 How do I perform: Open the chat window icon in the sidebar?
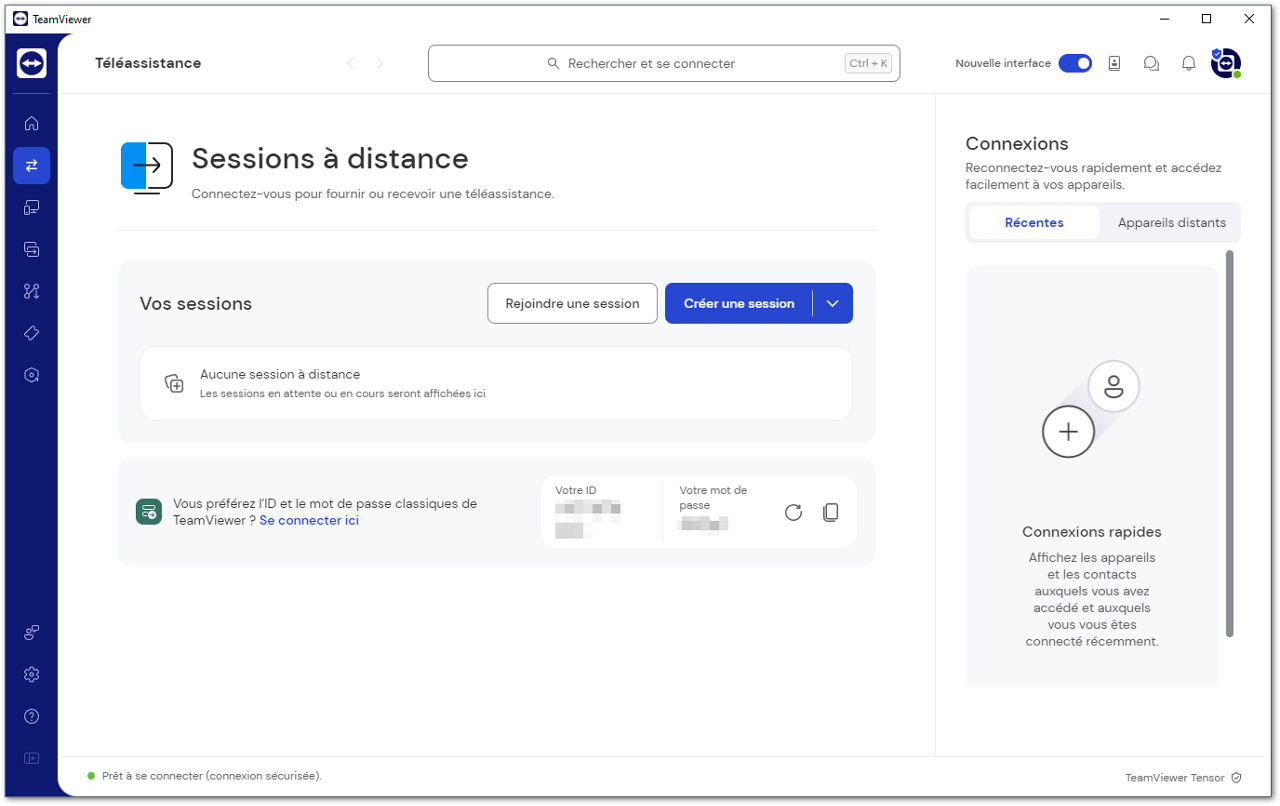pyautogui.click(x=31, y=250)
